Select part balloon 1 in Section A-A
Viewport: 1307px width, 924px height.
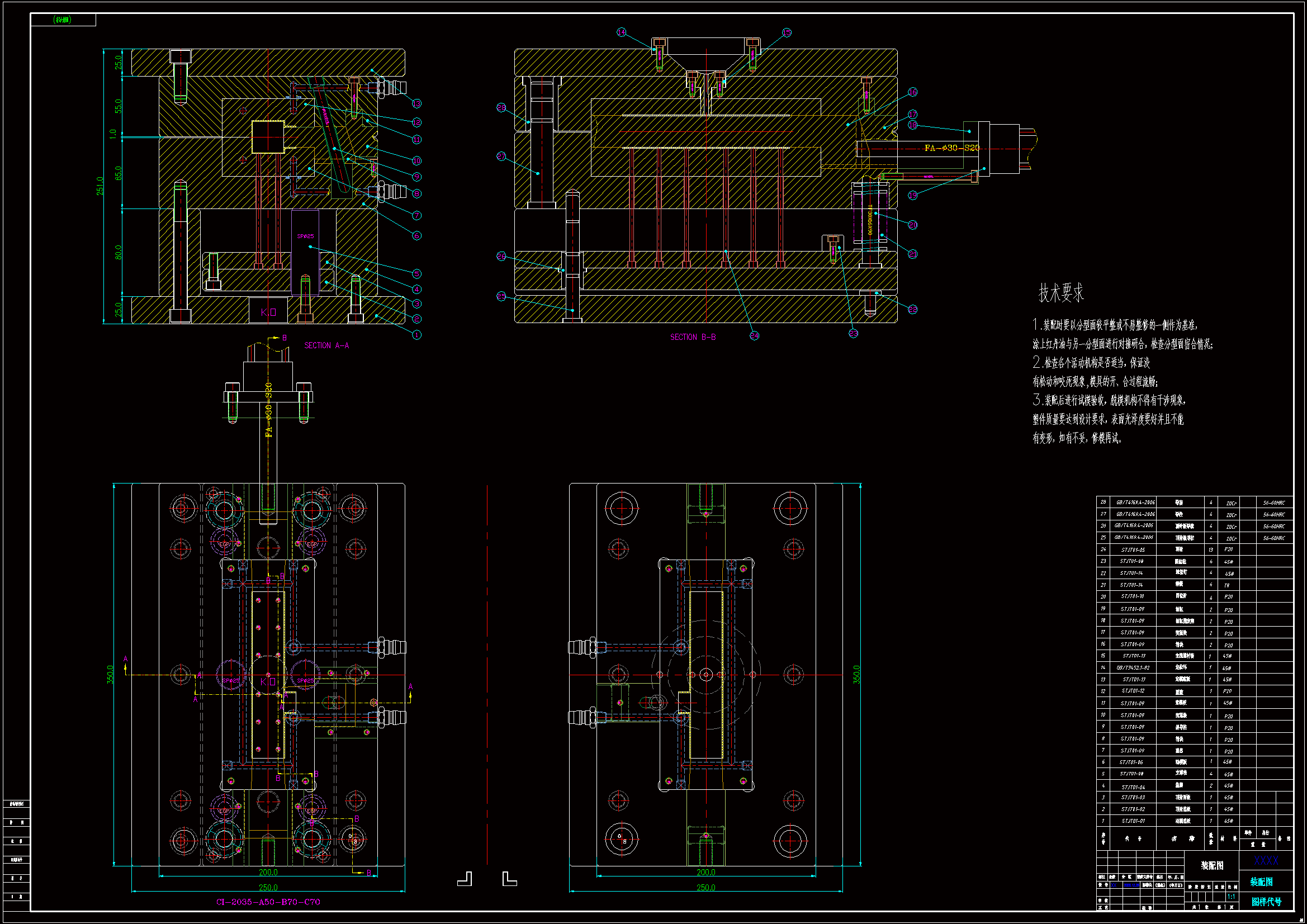click(x=416, y=335)
